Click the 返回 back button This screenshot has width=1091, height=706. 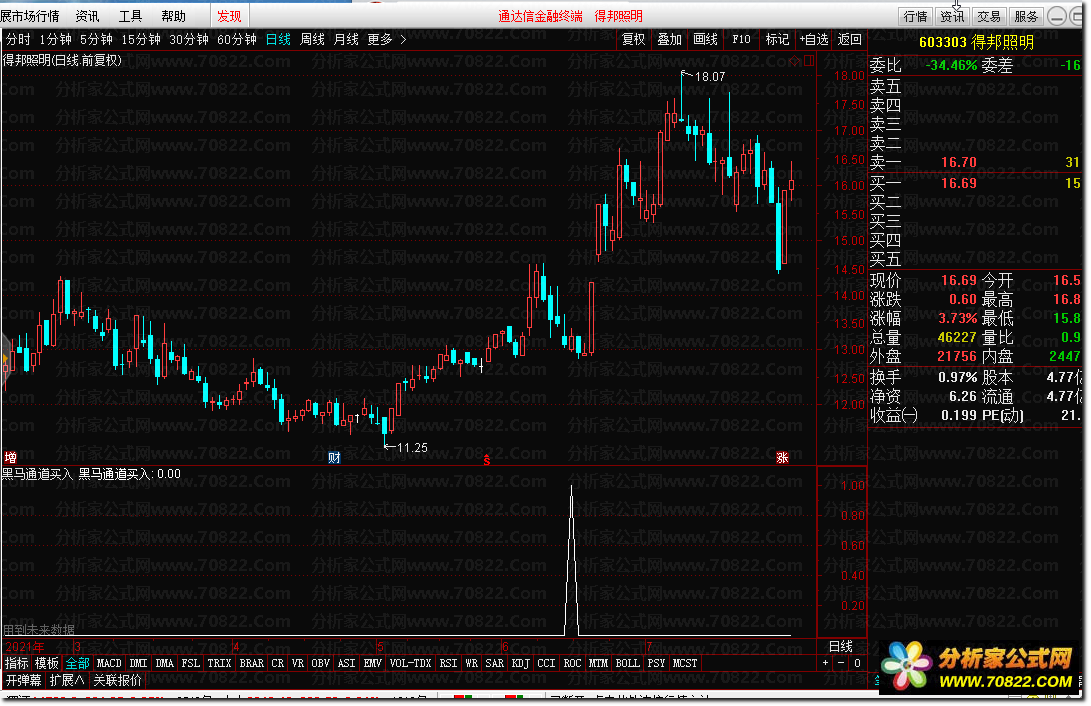pyautogui.click(x=849, y=40)
